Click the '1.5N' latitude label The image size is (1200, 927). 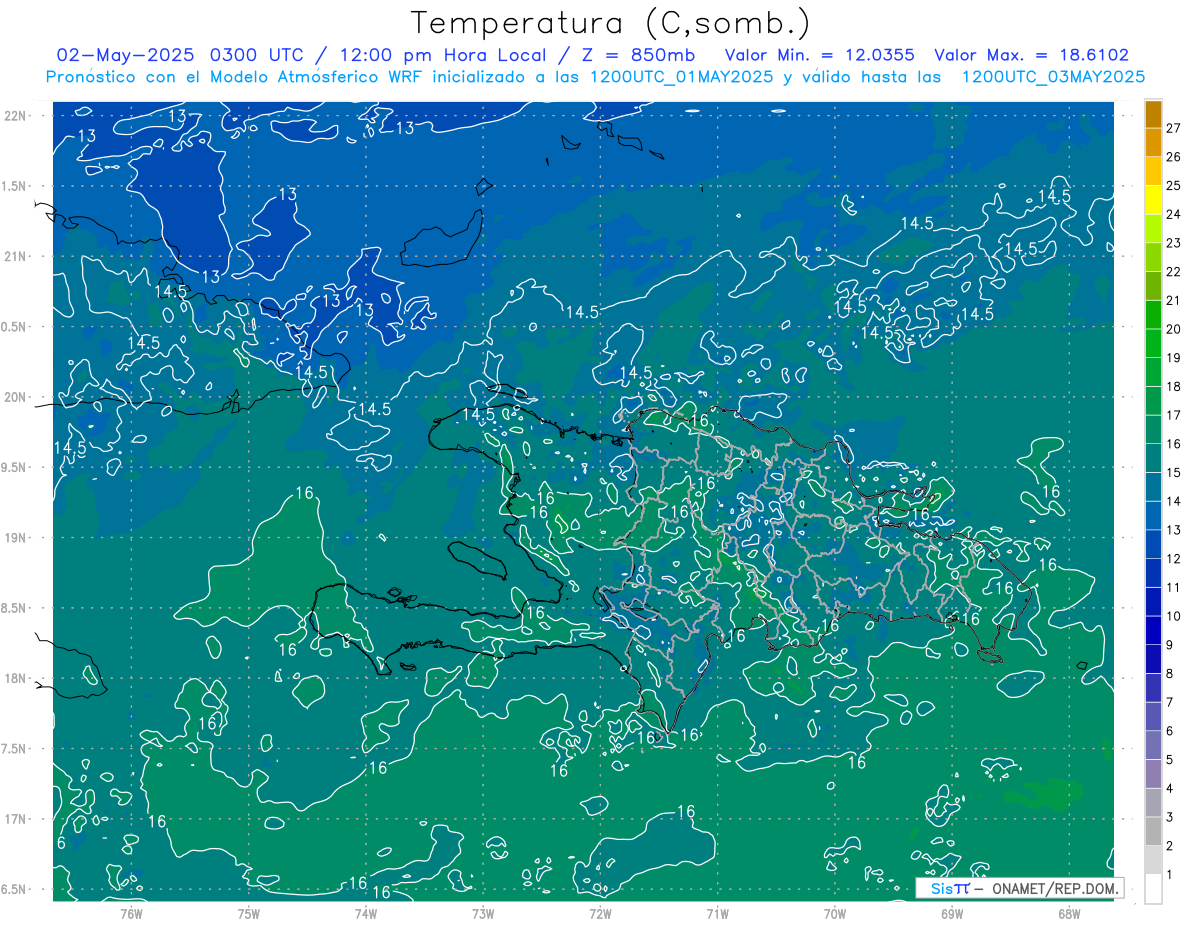pos(15,186)
